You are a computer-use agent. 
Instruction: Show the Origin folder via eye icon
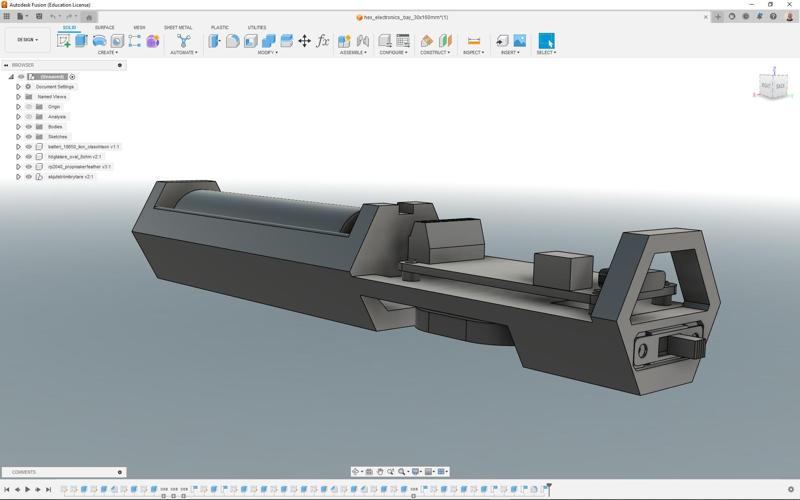pos(29,107)
